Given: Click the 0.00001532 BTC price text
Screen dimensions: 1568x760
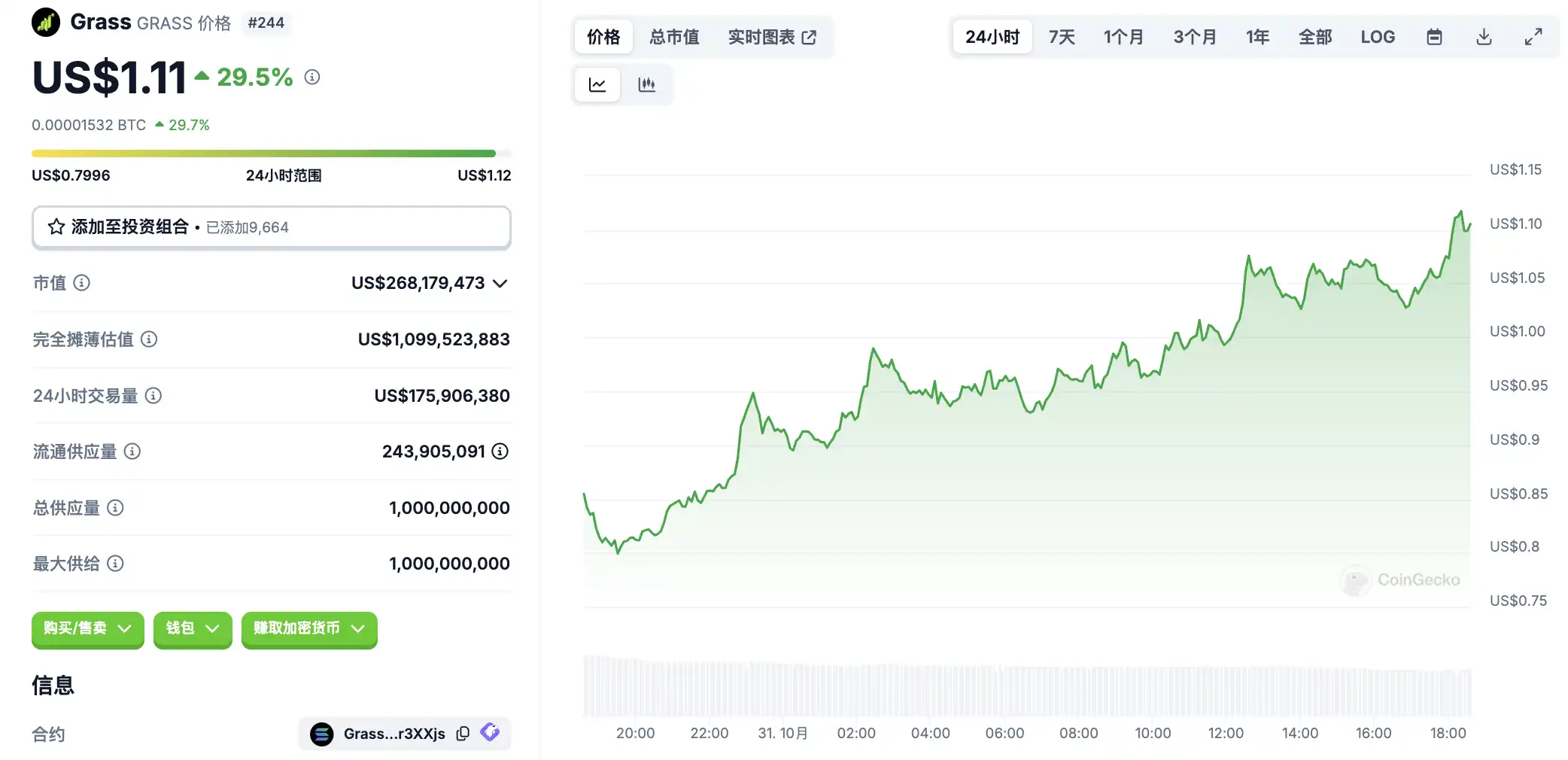Looking at the screenshot, I should tap(89, 125).
